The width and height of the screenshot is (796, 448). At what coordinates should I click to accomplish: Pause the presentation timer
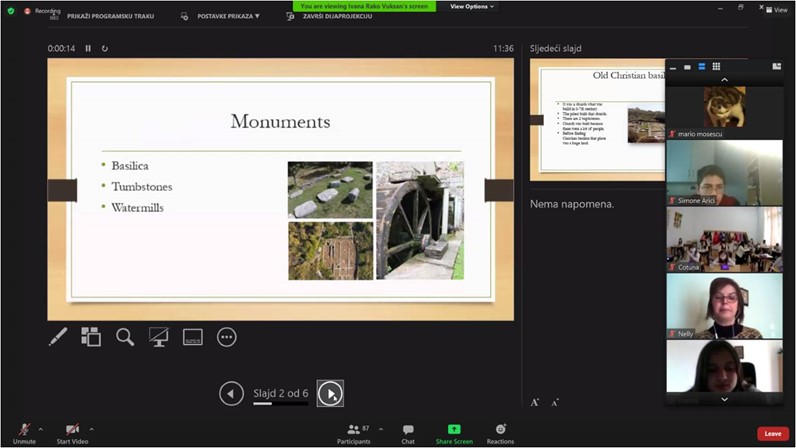(x=88, y=48)
